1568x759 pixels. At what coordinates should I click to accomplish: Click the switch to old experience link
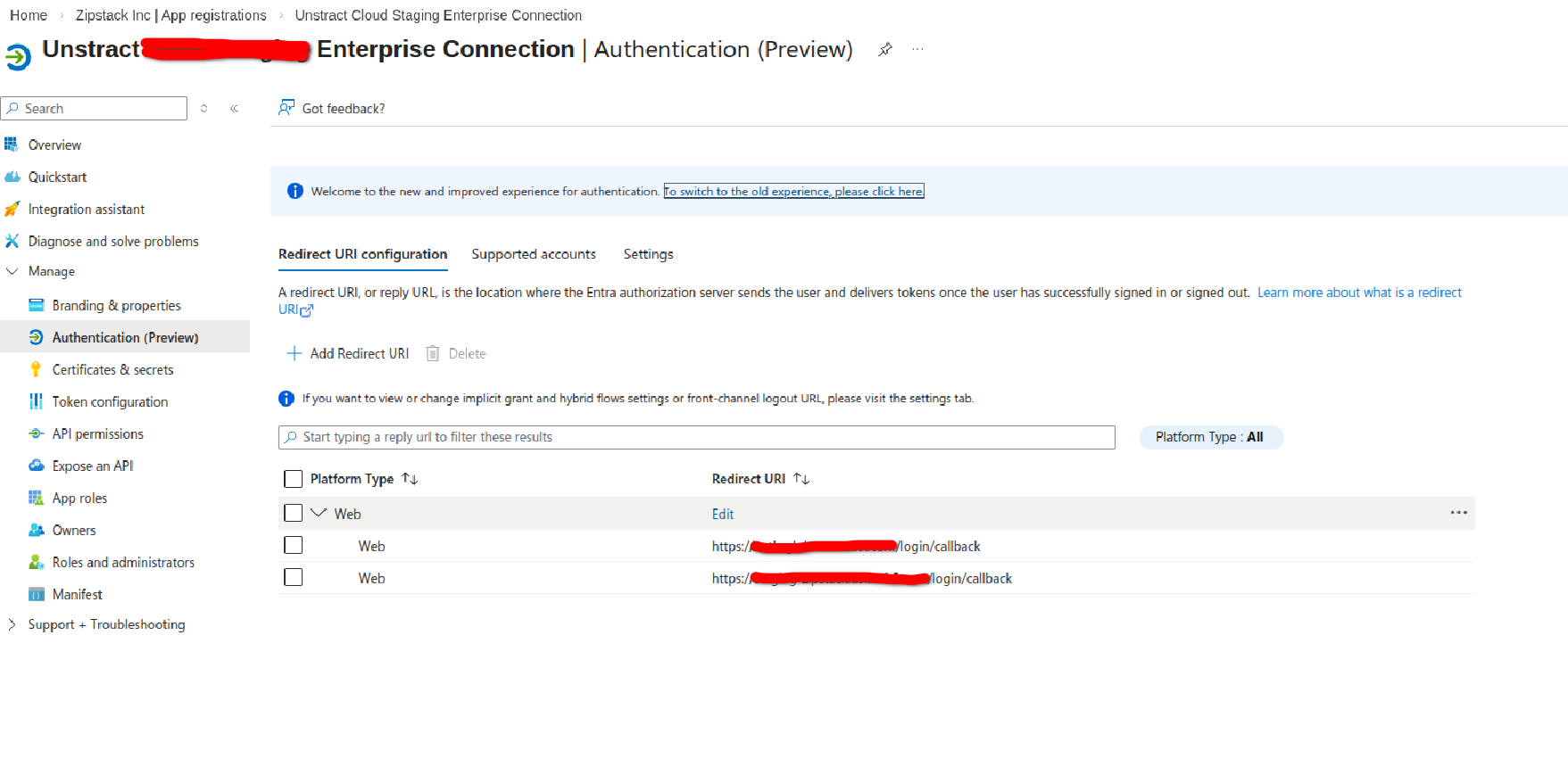click(793, 191)
